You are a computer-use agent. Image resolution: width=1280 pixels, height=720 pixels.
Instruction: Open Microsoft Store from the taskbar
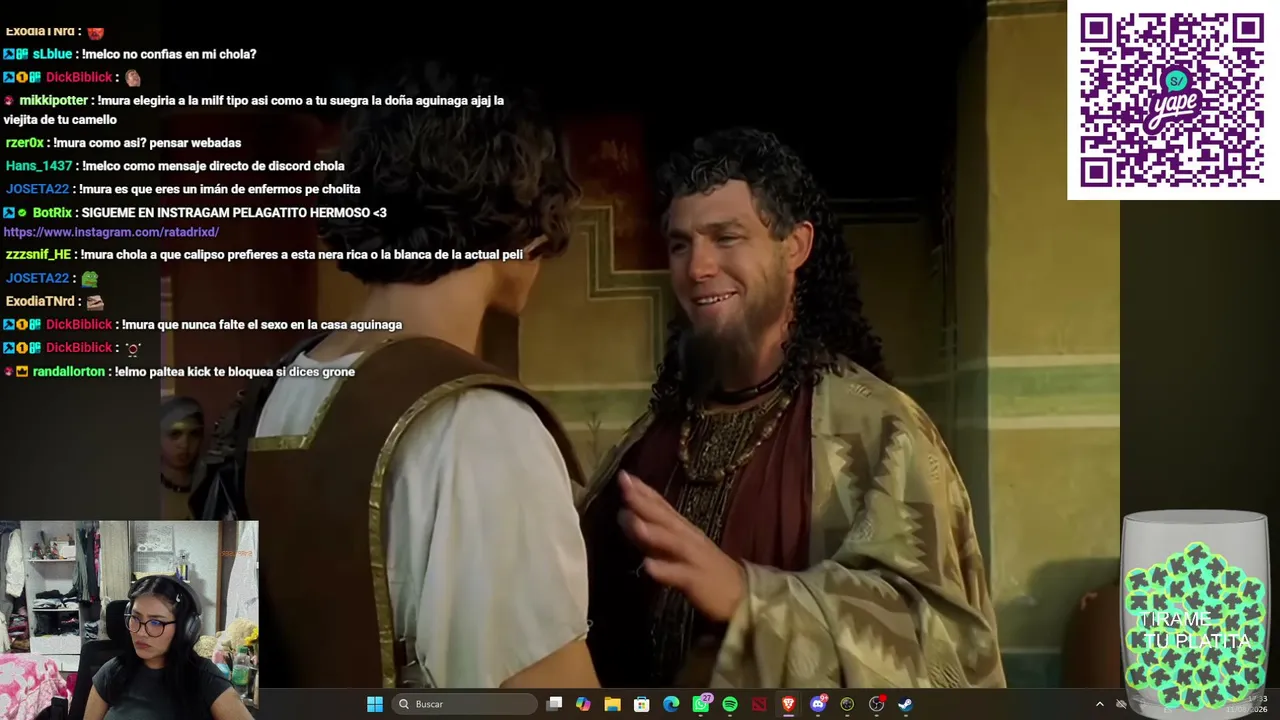(642, 704)
